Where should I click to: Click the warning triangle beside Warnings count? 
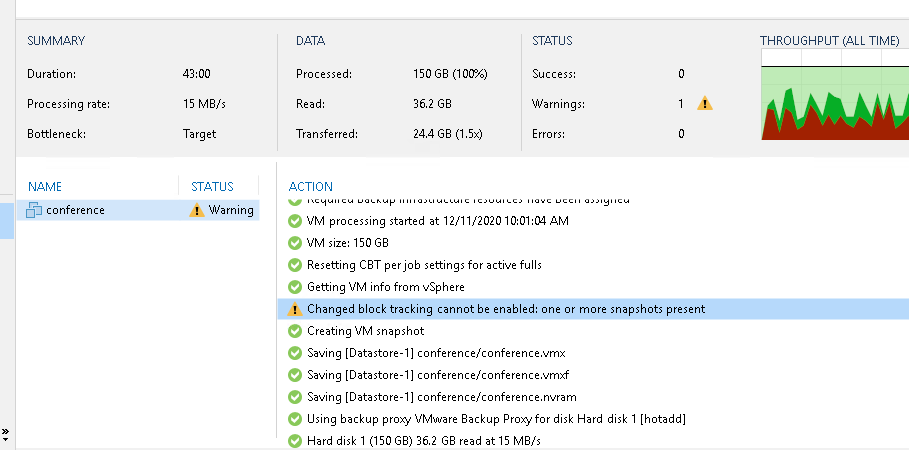[x=705, y=103]
